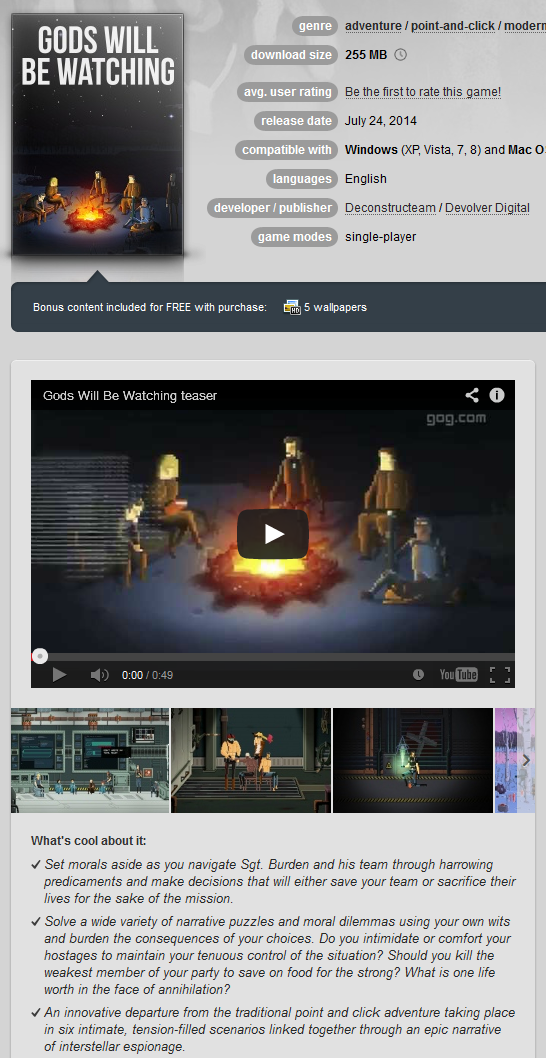This screenshot has height=1058, width=546.
Task: Click the small play button in video controls
Action: (59, 675)
